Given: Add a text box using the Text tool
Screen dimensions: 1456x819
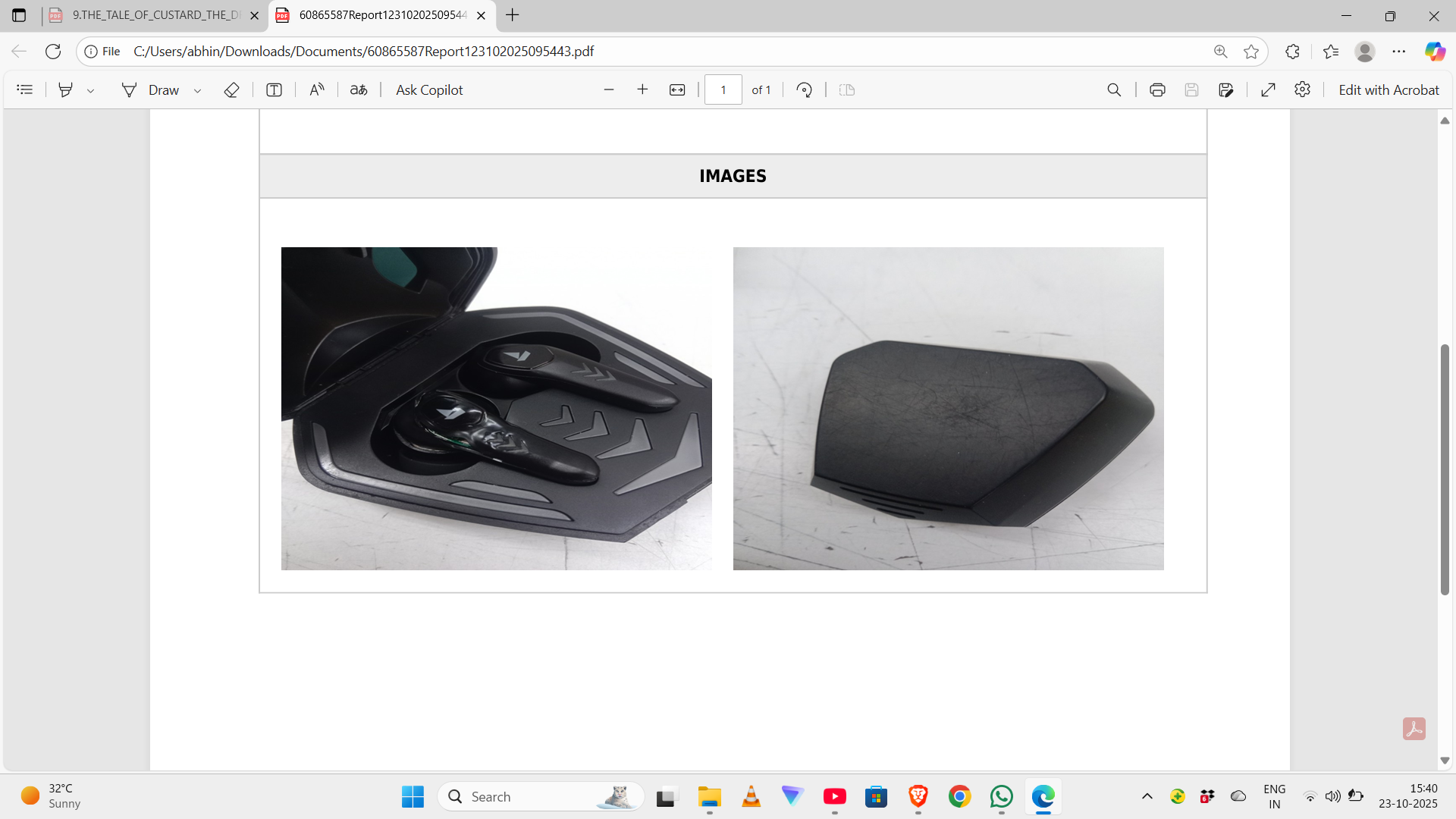Looking at the screenshot, I should (274, 89).
